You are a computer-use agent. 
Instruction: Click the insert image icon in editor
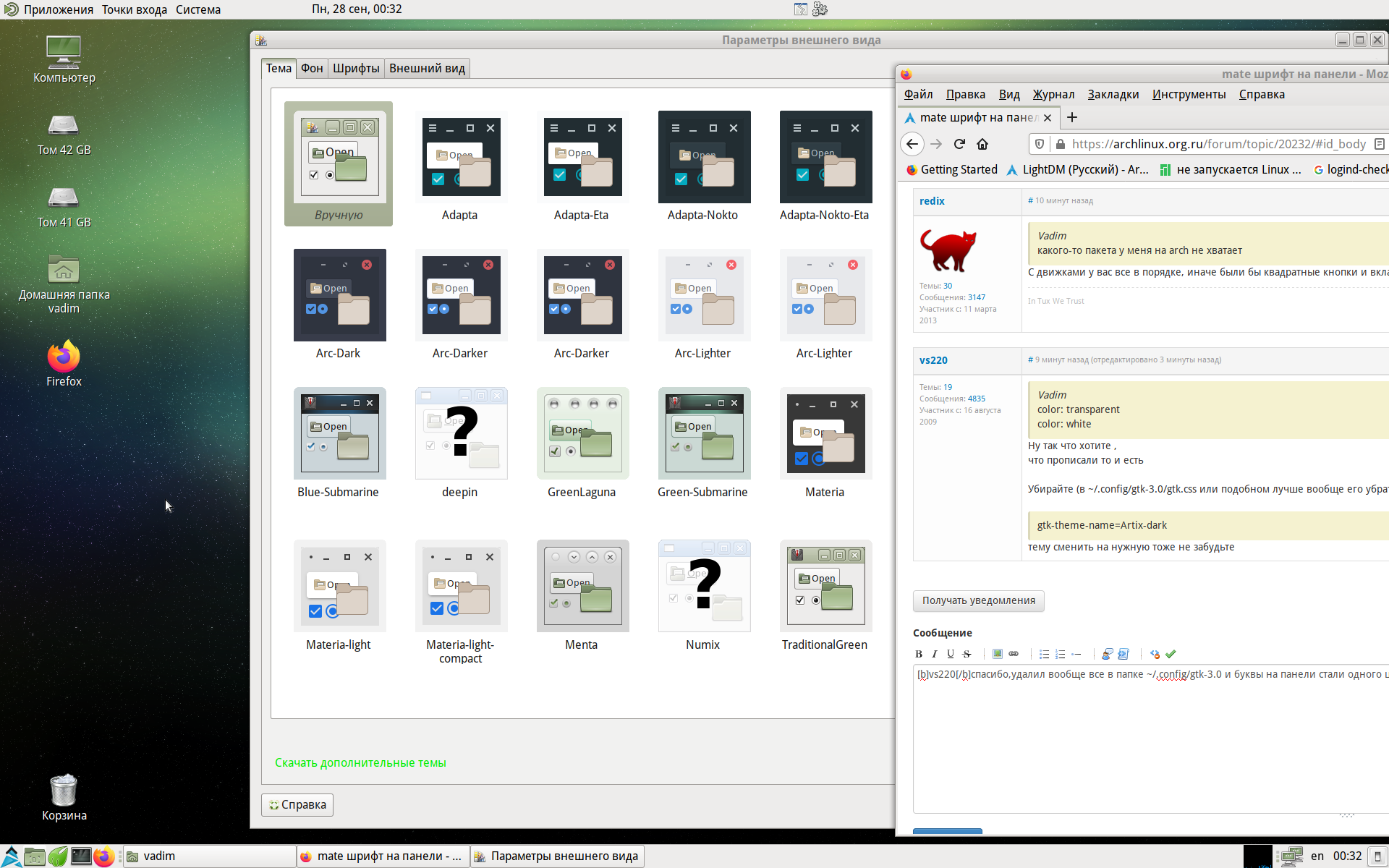coord(998,654)
